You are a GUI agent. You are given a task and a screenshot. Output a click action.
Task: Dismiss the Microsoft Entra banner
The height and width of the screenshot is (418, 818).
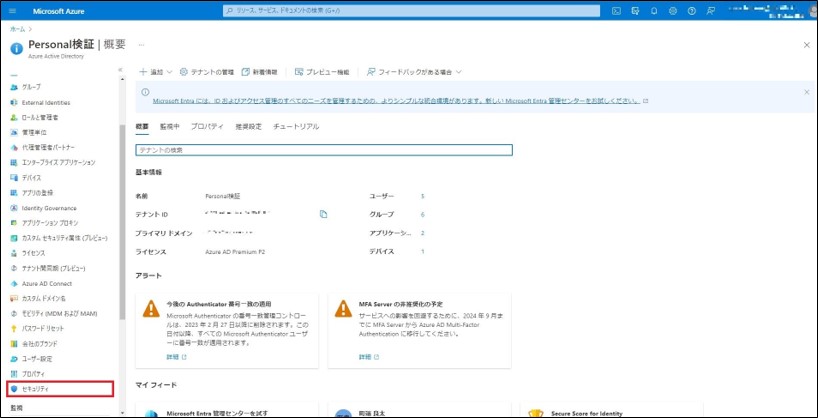coord(807,92)
